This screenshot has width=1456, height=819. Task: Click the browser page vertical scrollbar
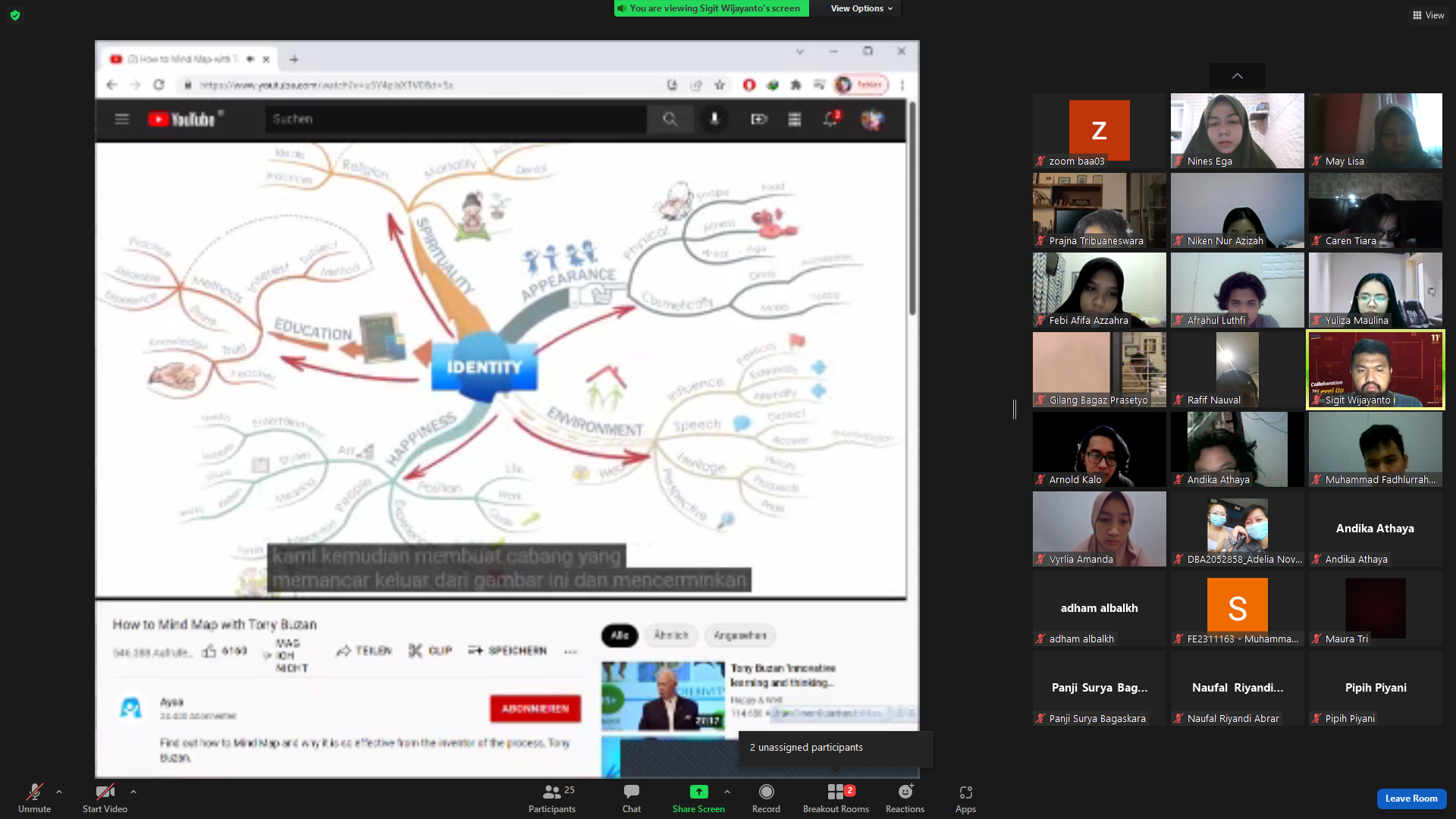pyautogui.click(x=912, y=209)
